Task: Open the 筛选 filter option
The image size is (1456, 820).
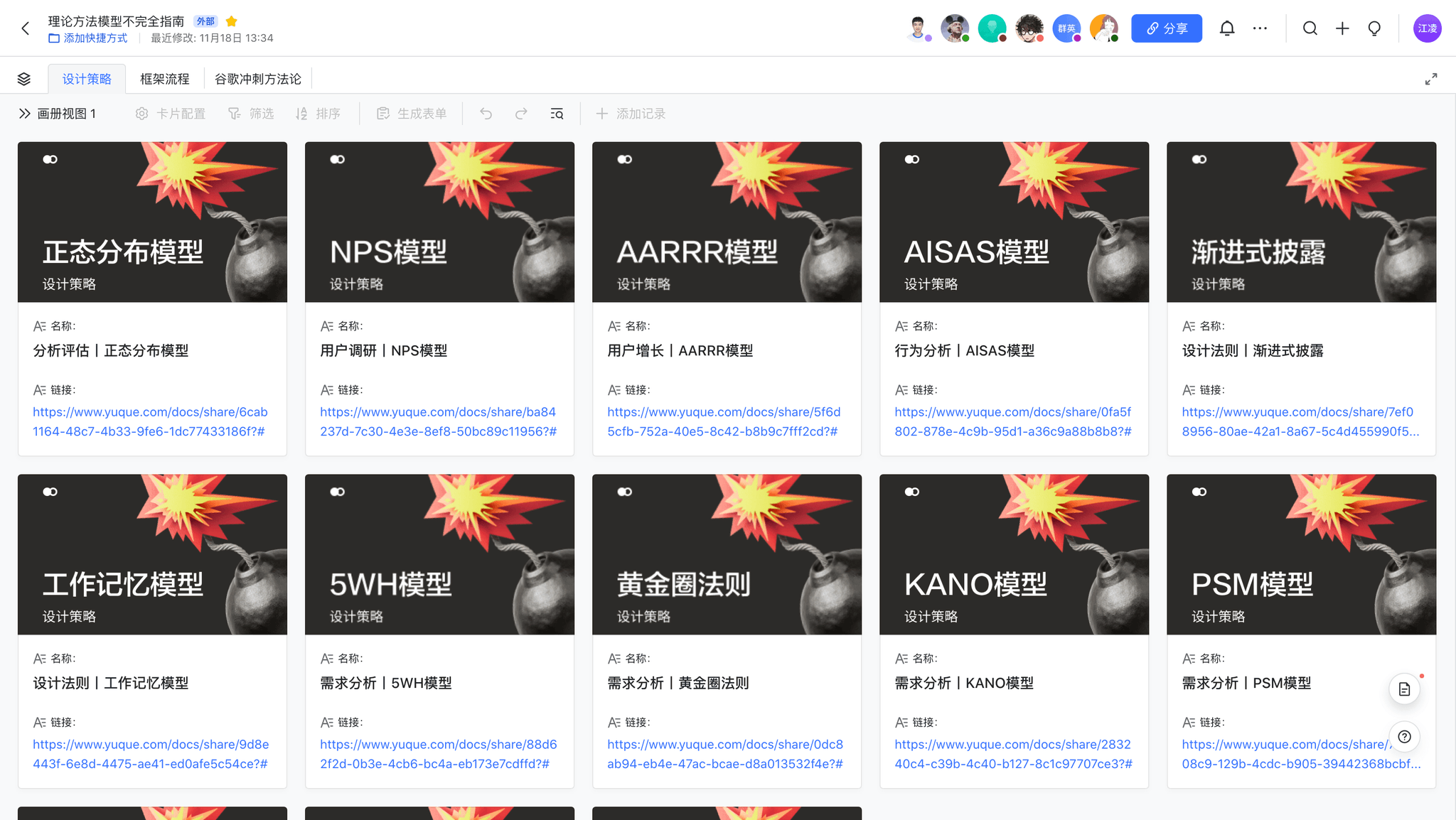Action: pos(251,114)
